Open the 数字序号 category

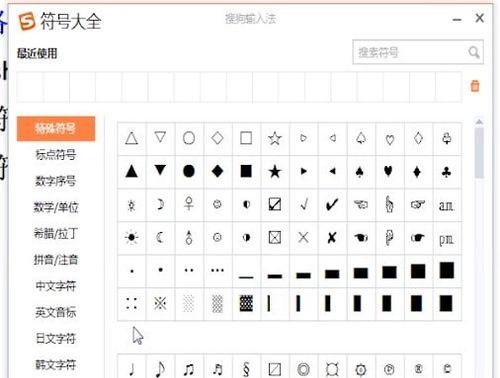pos(56,181)
